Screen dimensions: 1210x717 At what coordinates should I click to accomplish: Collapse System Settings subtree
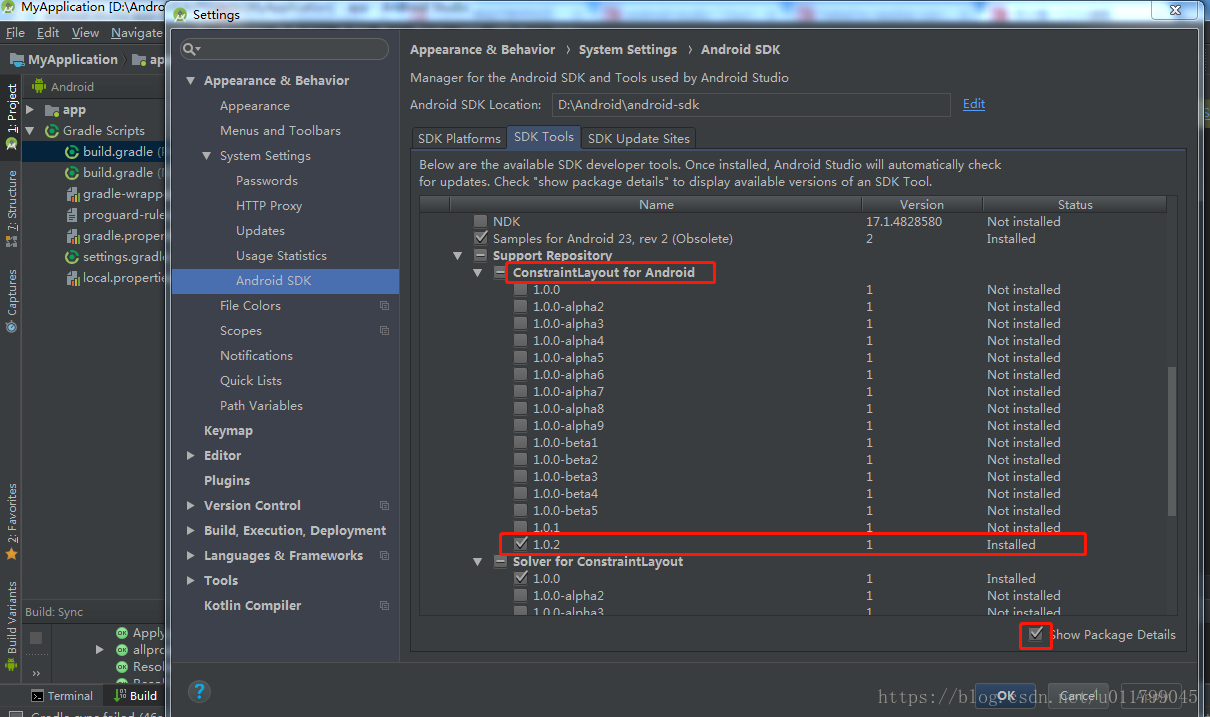[x=207, y=156]
